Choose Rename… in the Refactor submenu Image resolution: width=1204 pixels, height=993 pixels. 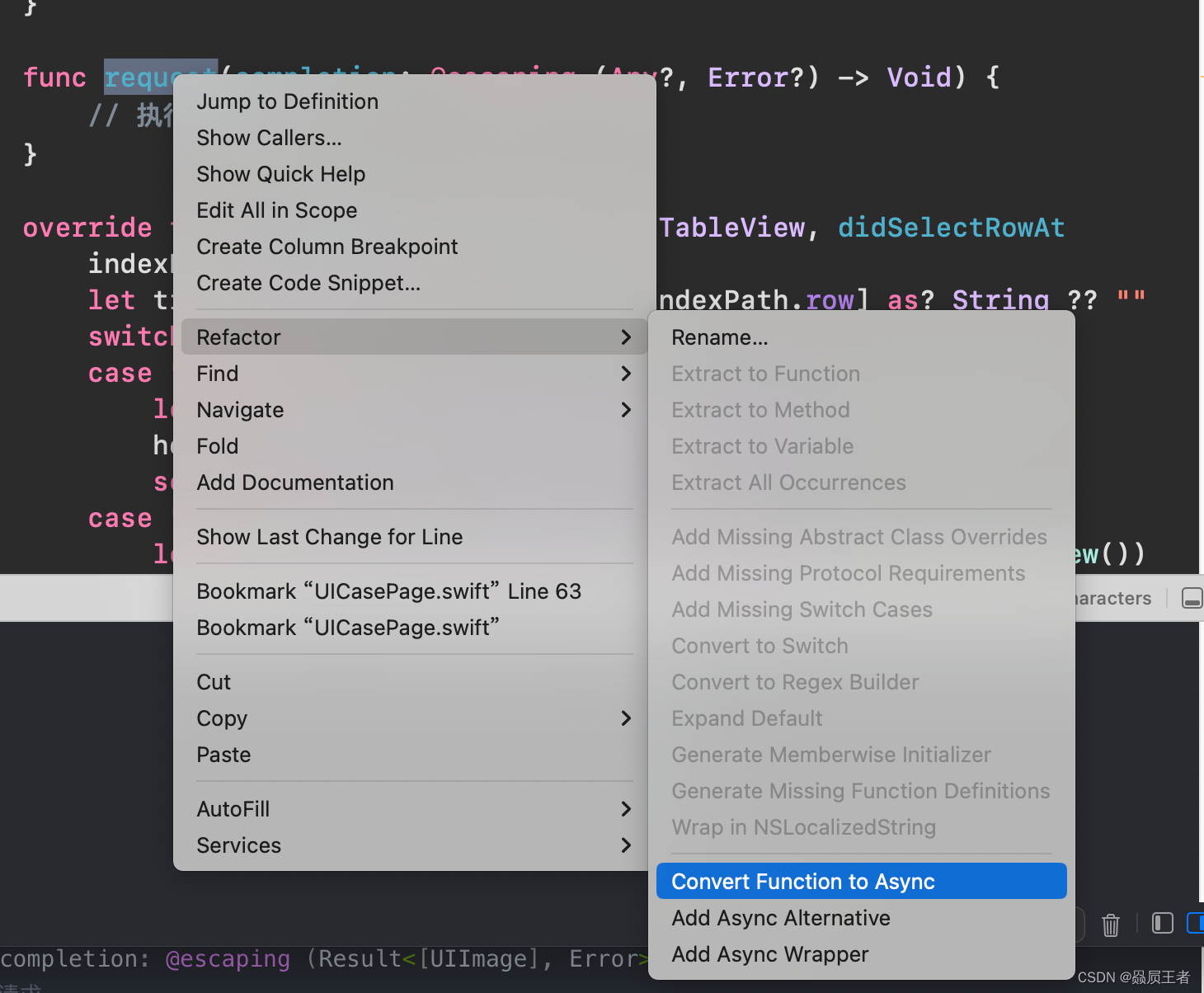point(862,337)
